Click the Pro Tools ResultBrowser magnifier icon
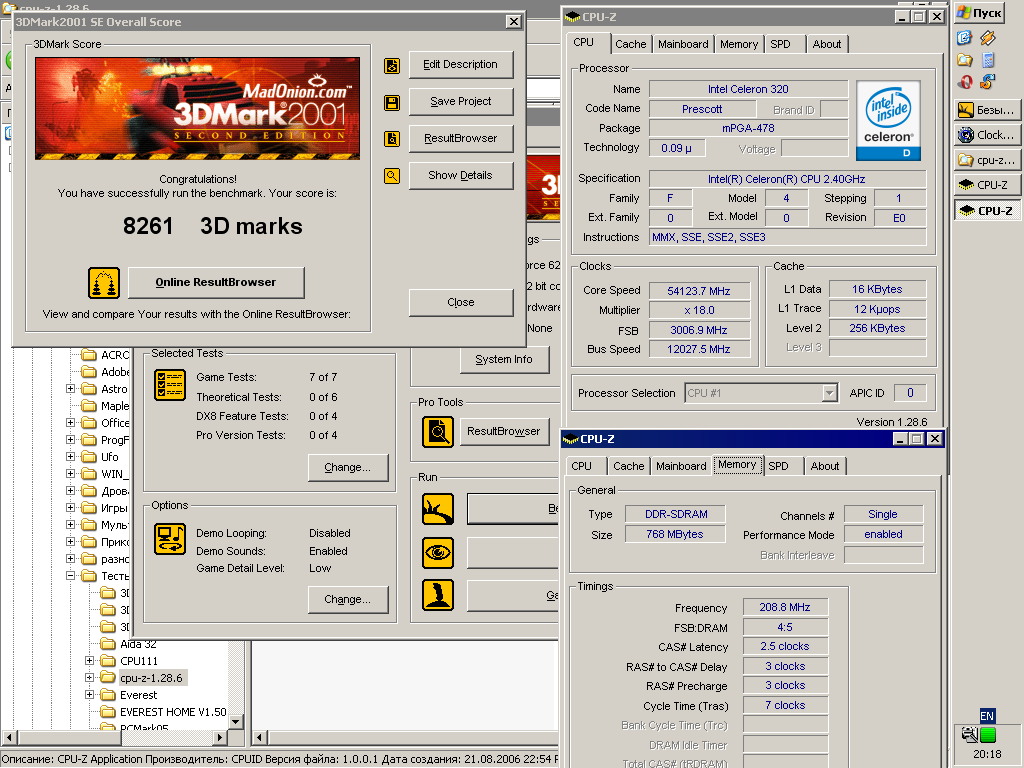 (438, 432)
